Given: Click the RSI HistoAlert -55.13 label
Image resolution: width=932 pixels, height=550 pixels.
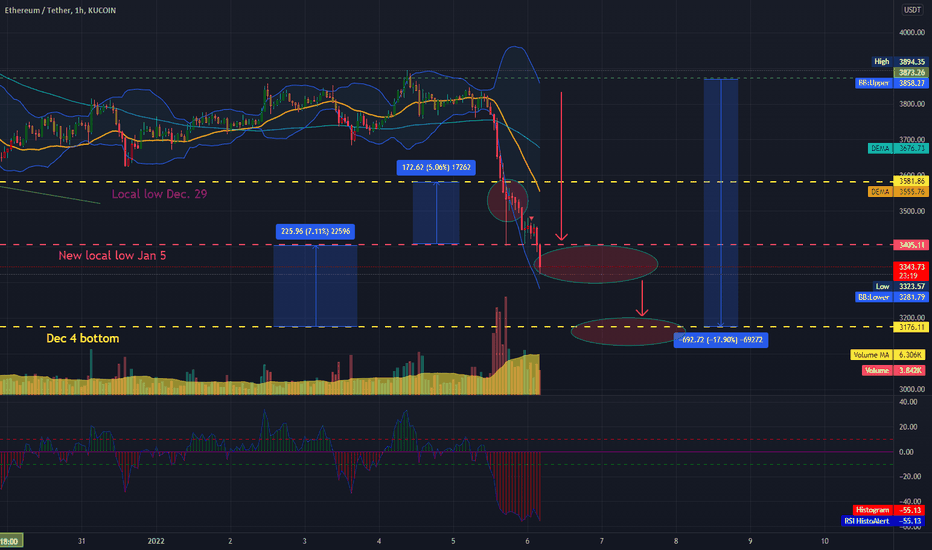Looking at the screenshot, I should tap(883, 521).
